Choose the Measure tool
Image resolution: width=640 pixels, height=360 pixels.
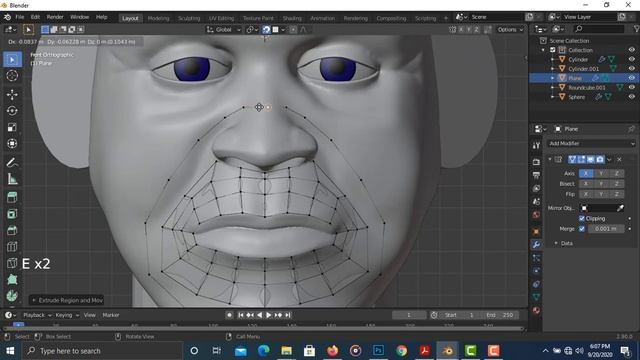click(x=12, y=179)
